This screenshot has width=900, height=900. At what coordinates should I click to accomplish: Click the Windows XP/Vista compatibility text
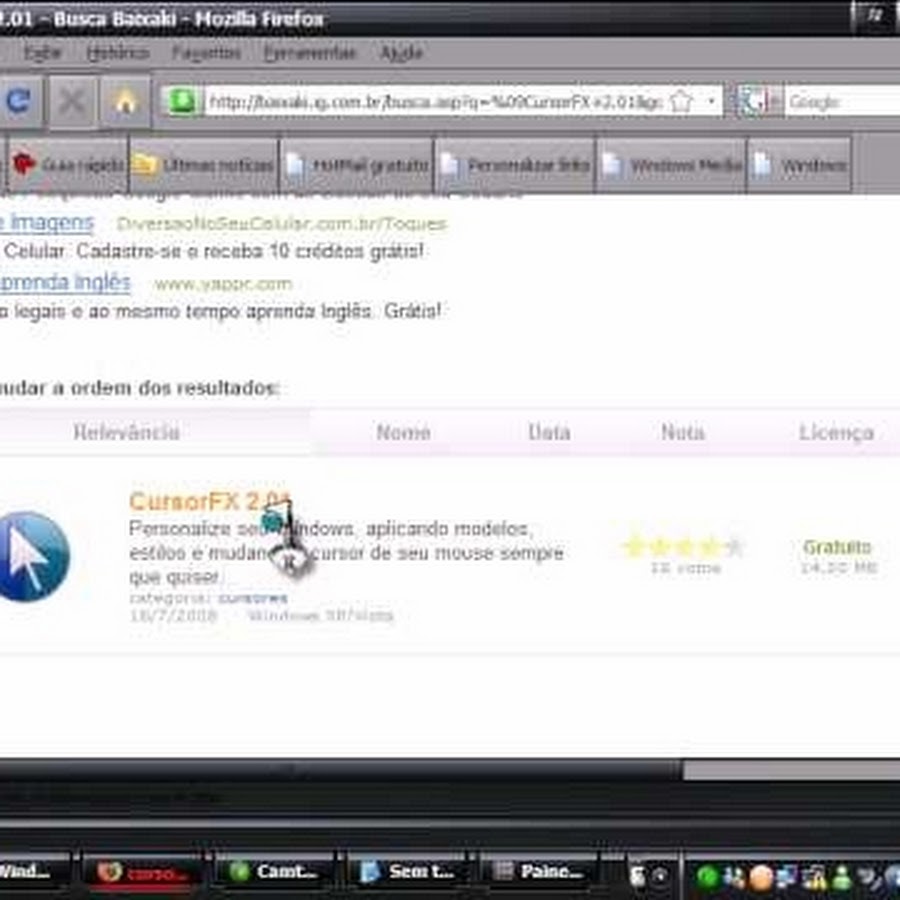pos(320,616)
